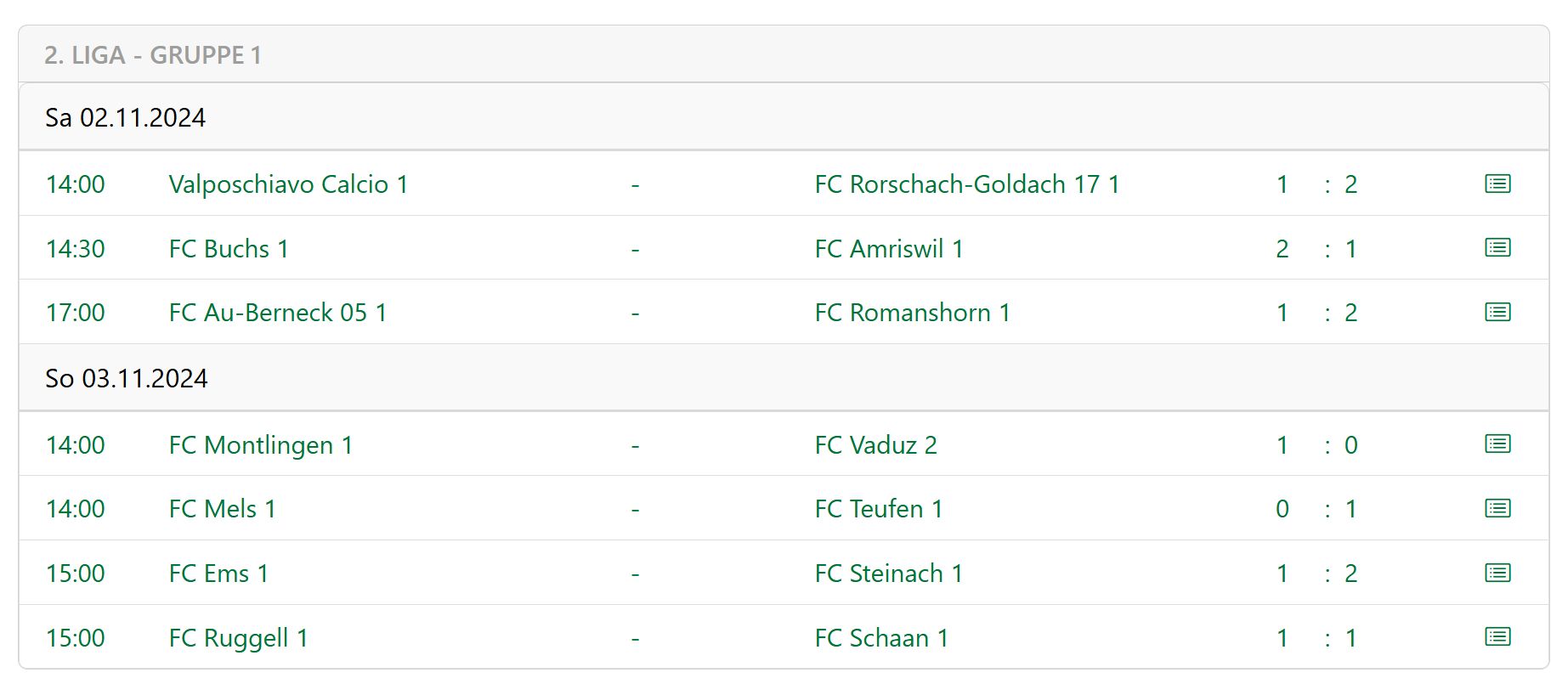Open the FC Montlingen 1 team link

point(260,445)
